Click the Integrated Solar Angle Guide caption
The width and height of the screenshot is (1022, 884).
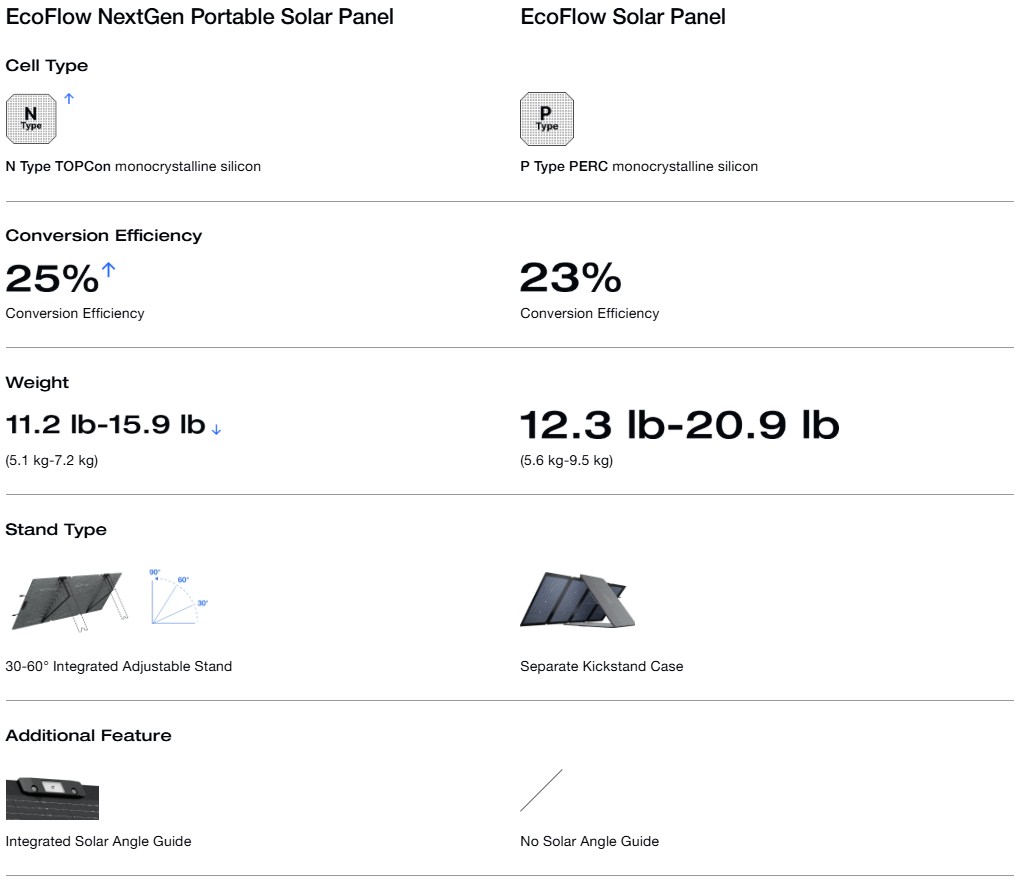[x=98, y=842]
